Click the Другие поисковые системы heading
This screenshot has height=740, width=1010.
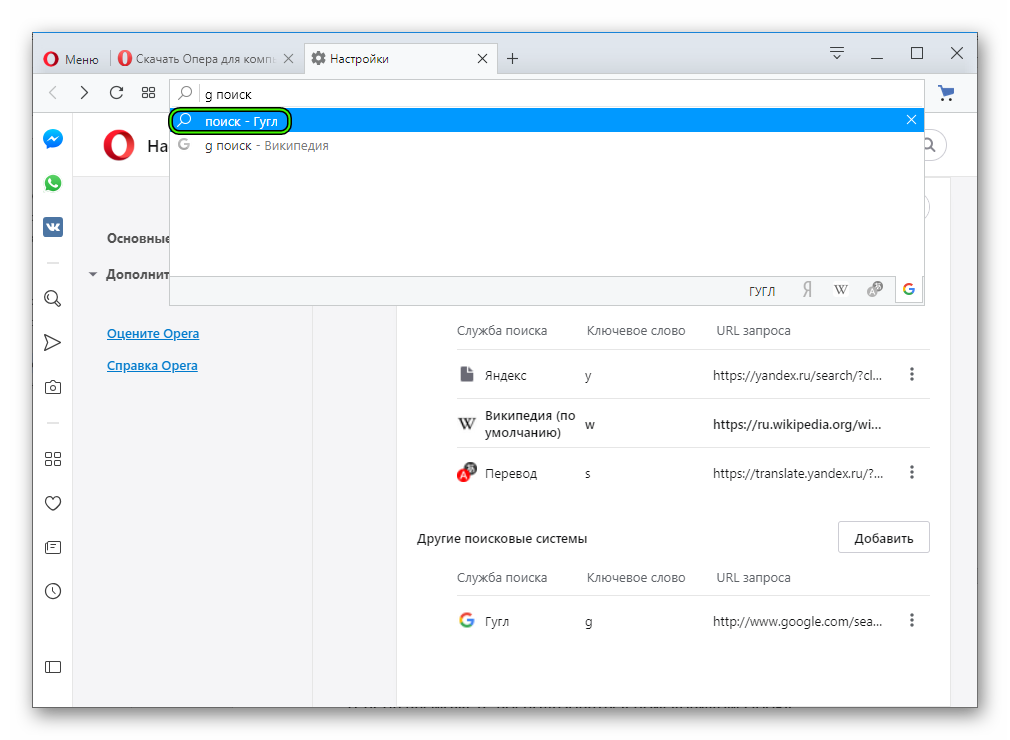coord(502,538)
